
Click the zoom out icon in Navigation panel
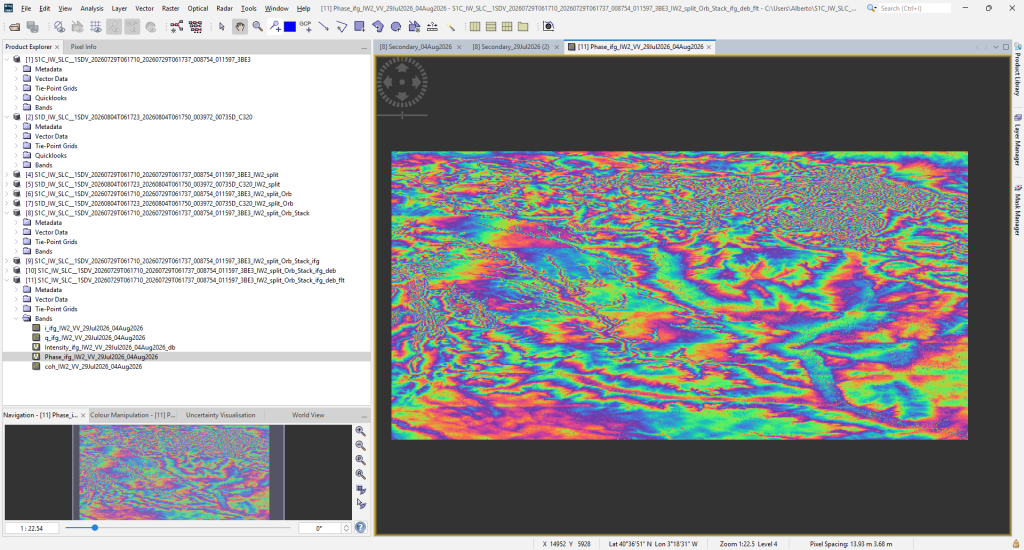(360, 445)
